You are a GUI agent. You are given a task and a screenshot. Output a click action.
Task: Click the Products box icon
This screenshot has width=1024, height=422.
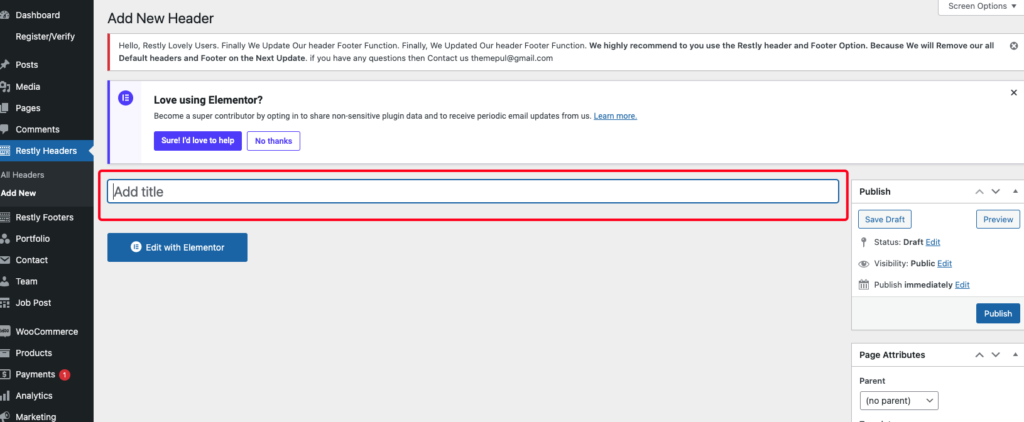(6, 353)
